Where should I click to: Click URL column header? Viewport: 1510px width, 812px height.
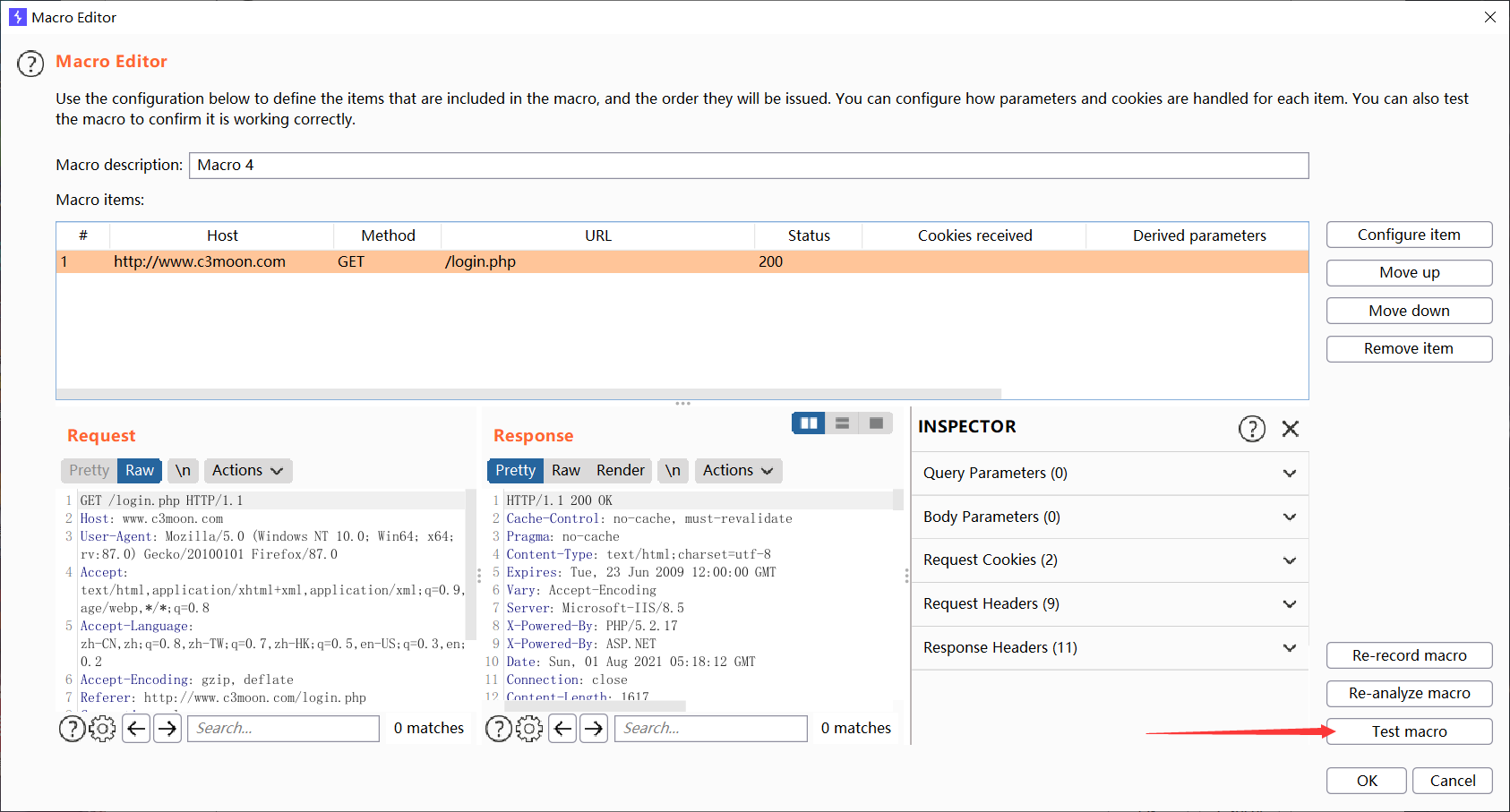[598, 236]
